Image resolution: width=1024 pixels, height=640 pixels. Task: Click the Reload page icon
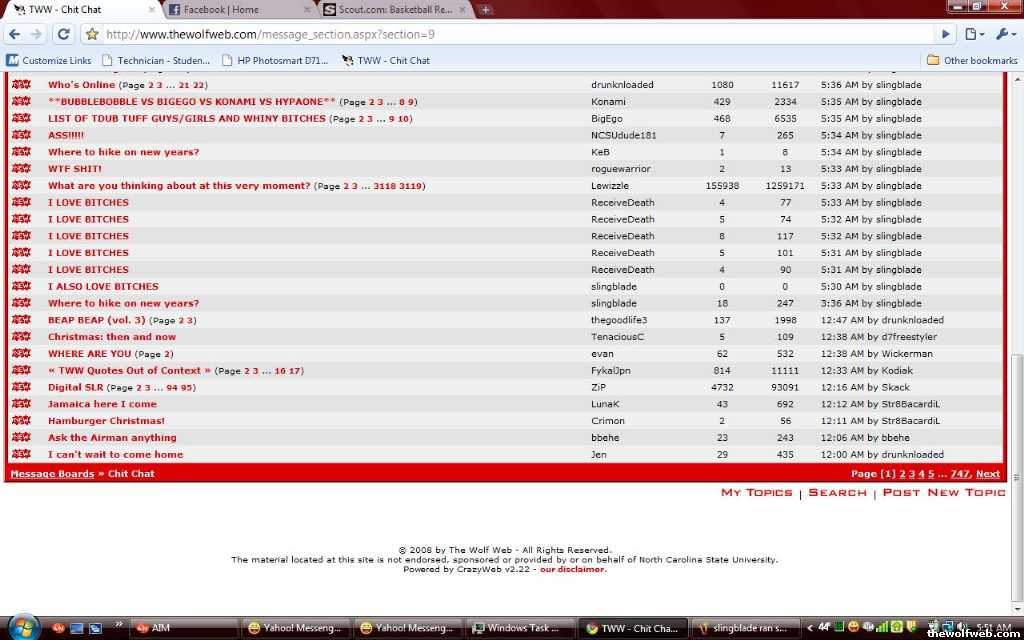point(63,34)
